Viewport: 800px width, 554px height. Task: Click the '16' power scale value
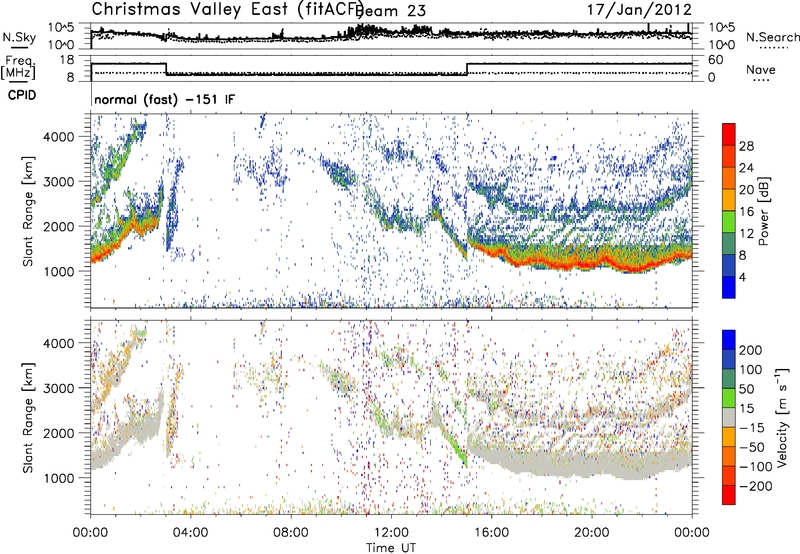click(746, 212)
